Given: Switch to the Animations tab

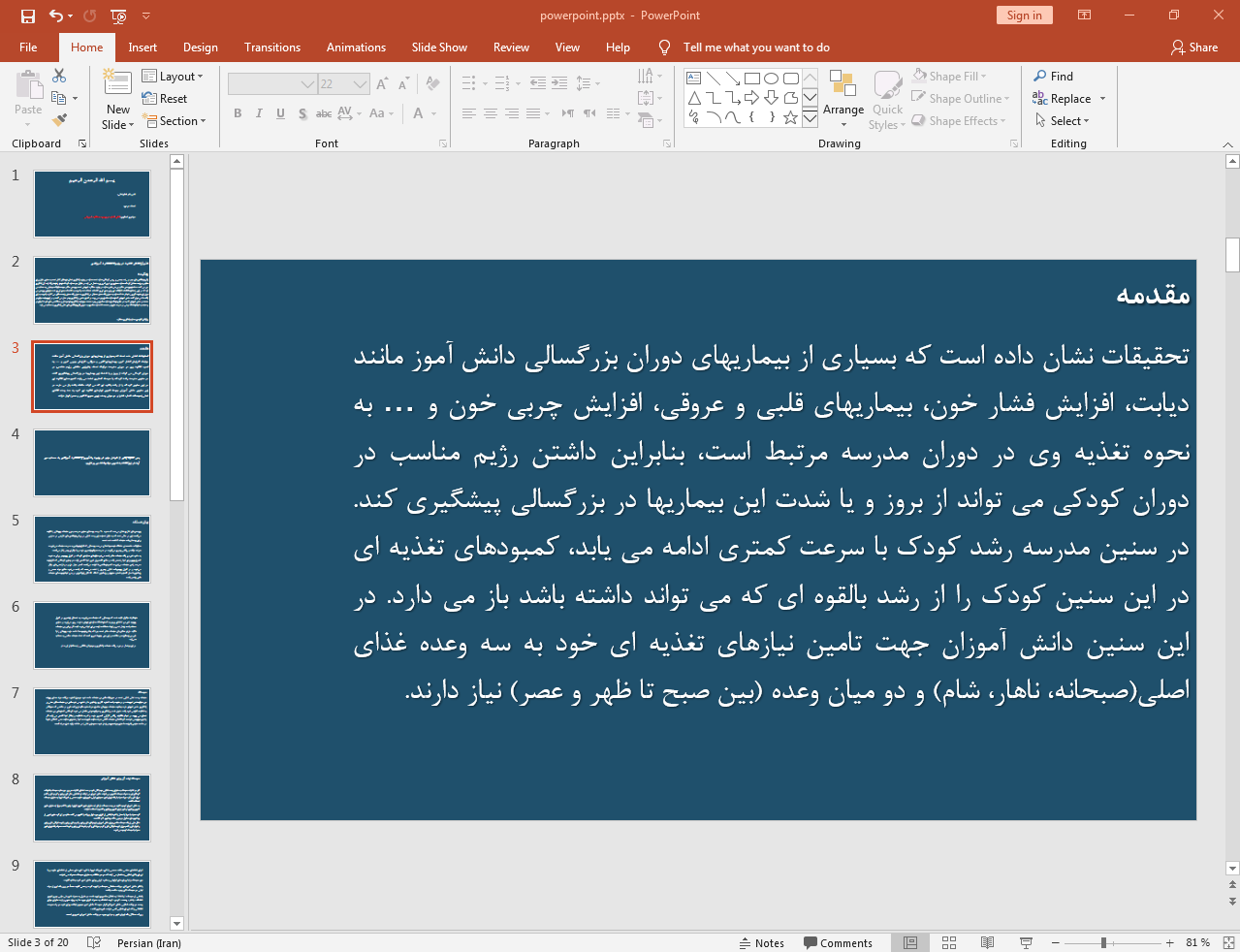Looking at the screenshot, I should click(356, 47).
